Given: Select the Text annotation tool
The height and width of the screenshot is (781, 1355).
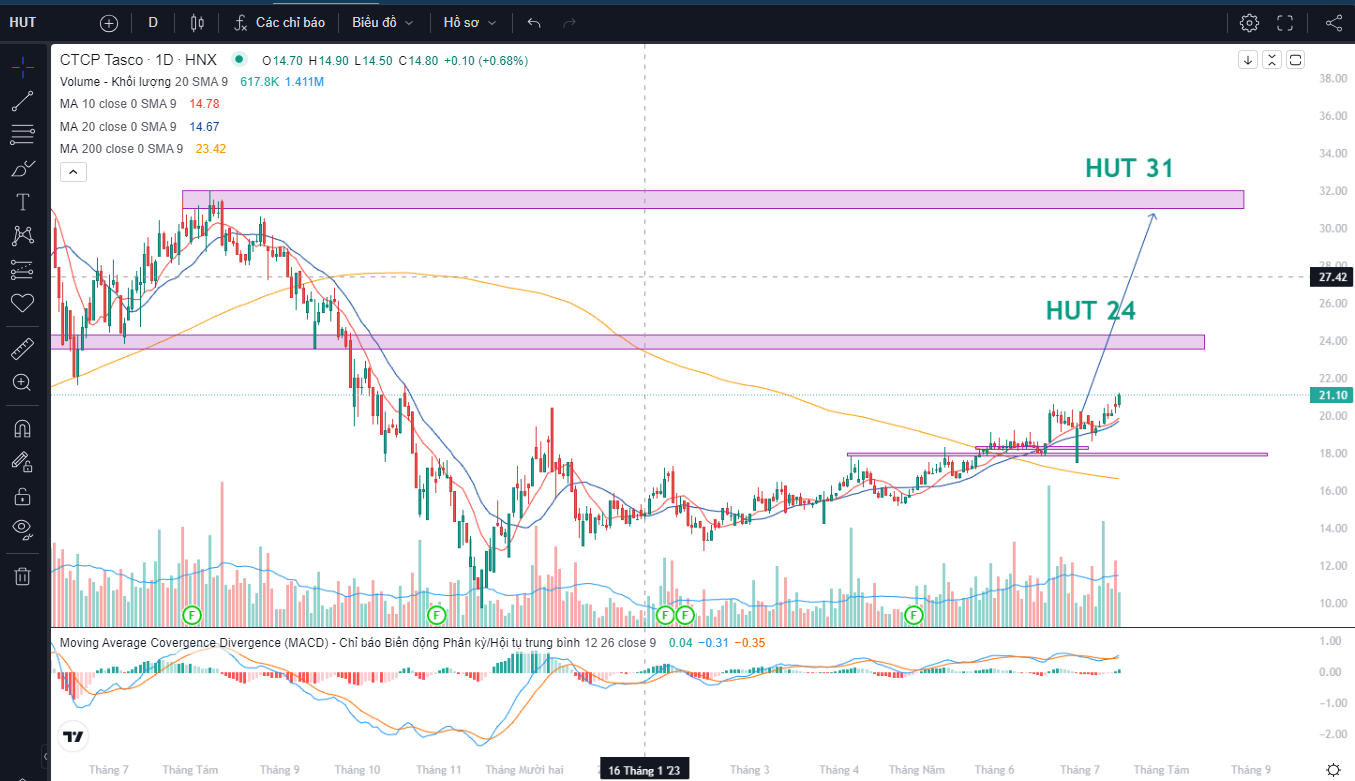Looking at the screenshot, I should pos(22,202).
